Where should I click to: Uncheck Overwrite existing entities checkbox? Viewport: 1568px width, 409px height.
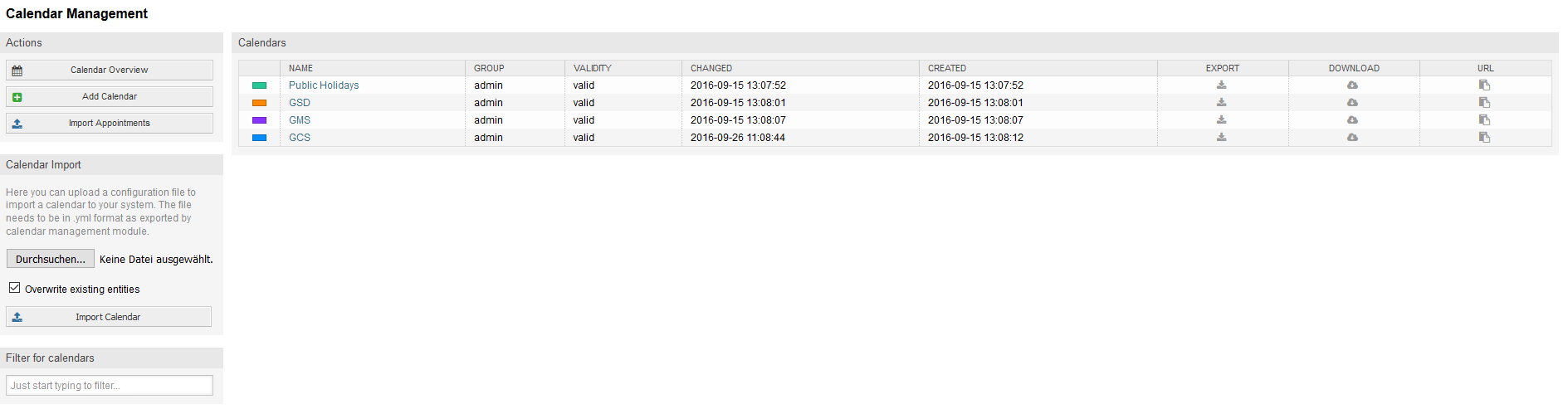tap(15, 288)
